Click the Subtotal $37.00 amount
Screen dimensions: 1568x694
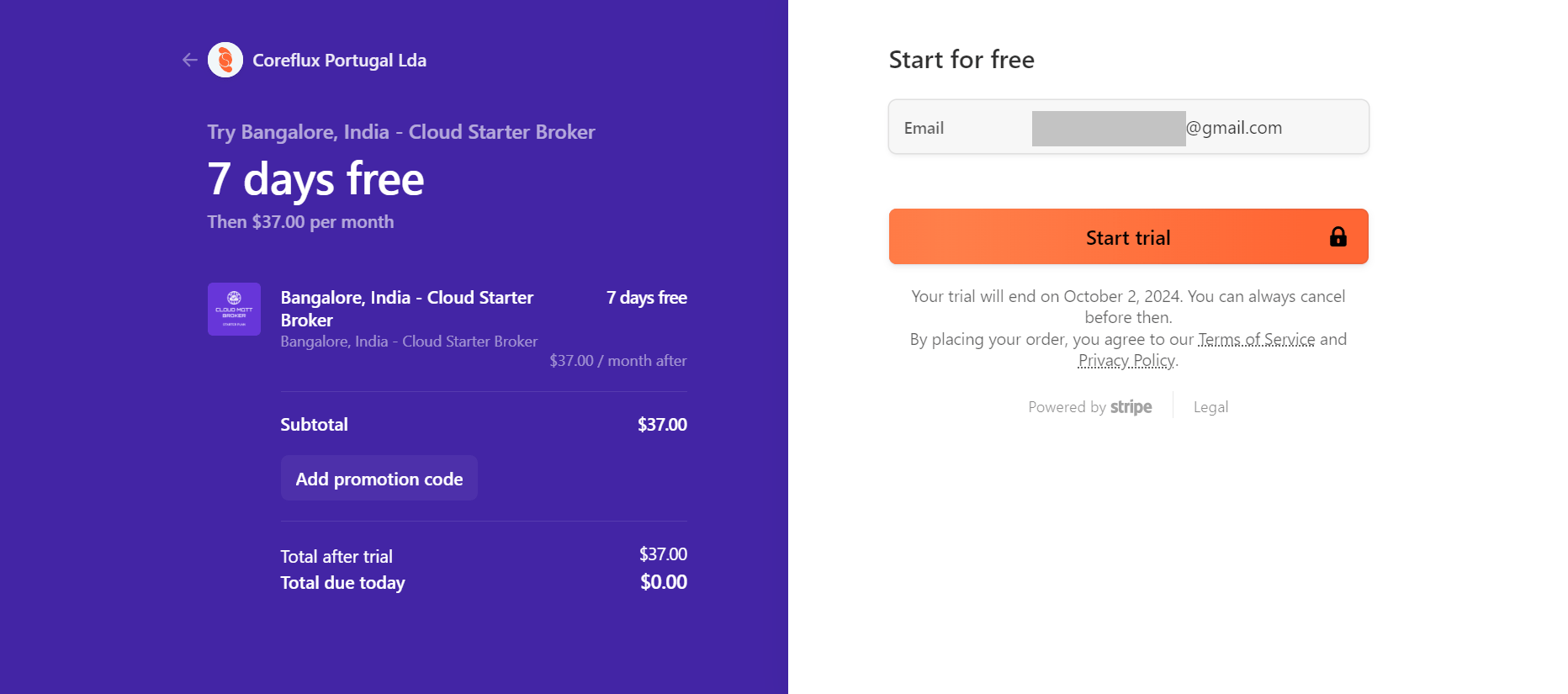(x=662, y=425)
